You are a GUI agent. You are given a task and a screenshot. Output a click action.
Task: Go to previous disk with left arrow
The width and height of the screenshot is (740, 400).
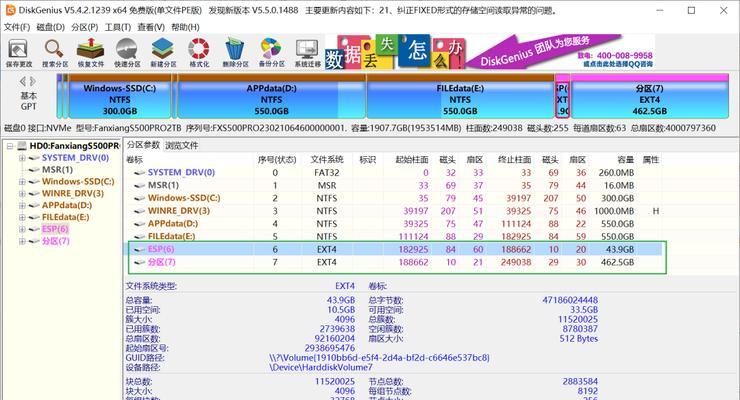coord(23,81)
